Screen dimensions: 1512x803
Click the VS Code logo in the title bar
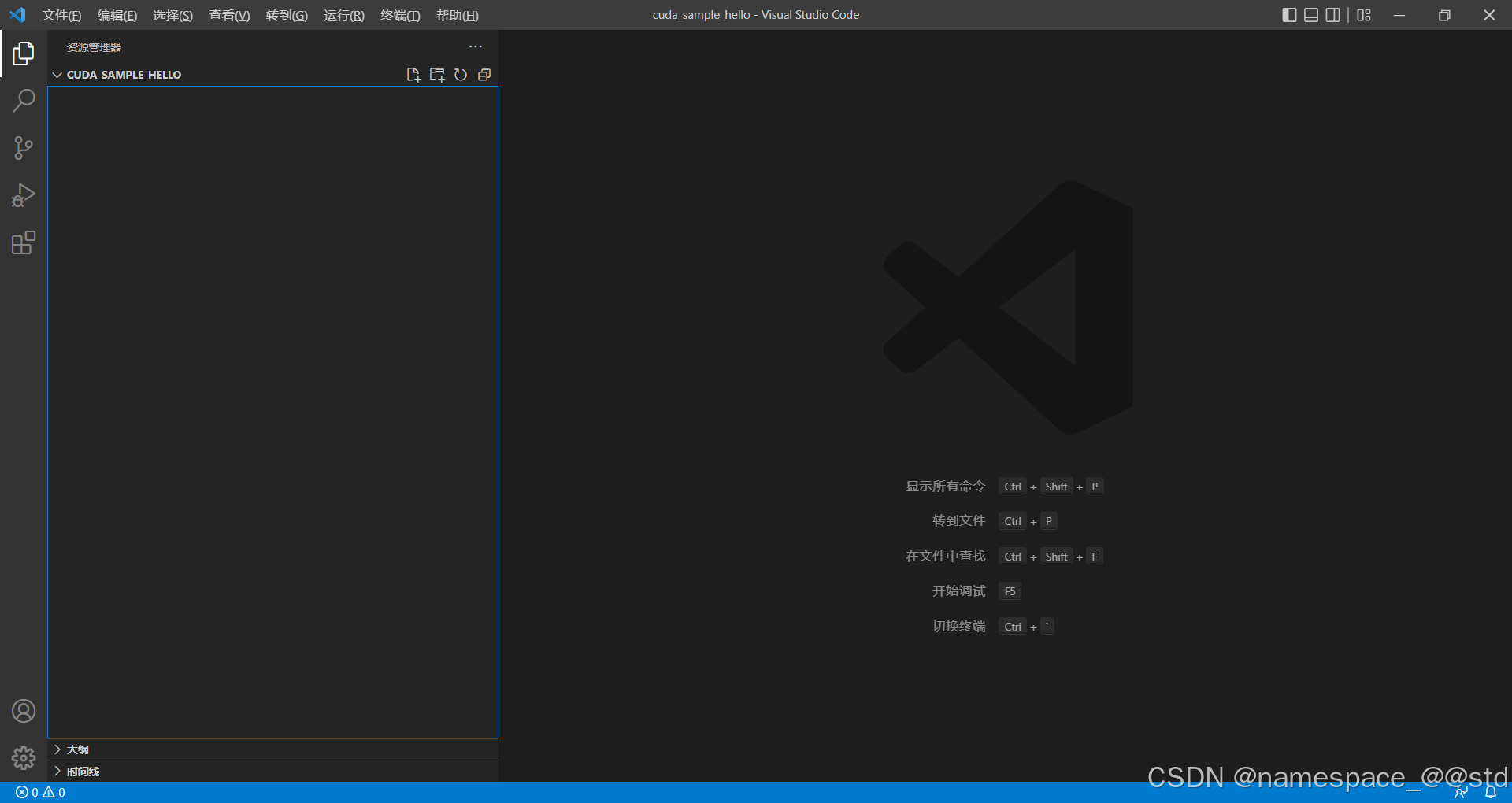[x=17, y=15]
